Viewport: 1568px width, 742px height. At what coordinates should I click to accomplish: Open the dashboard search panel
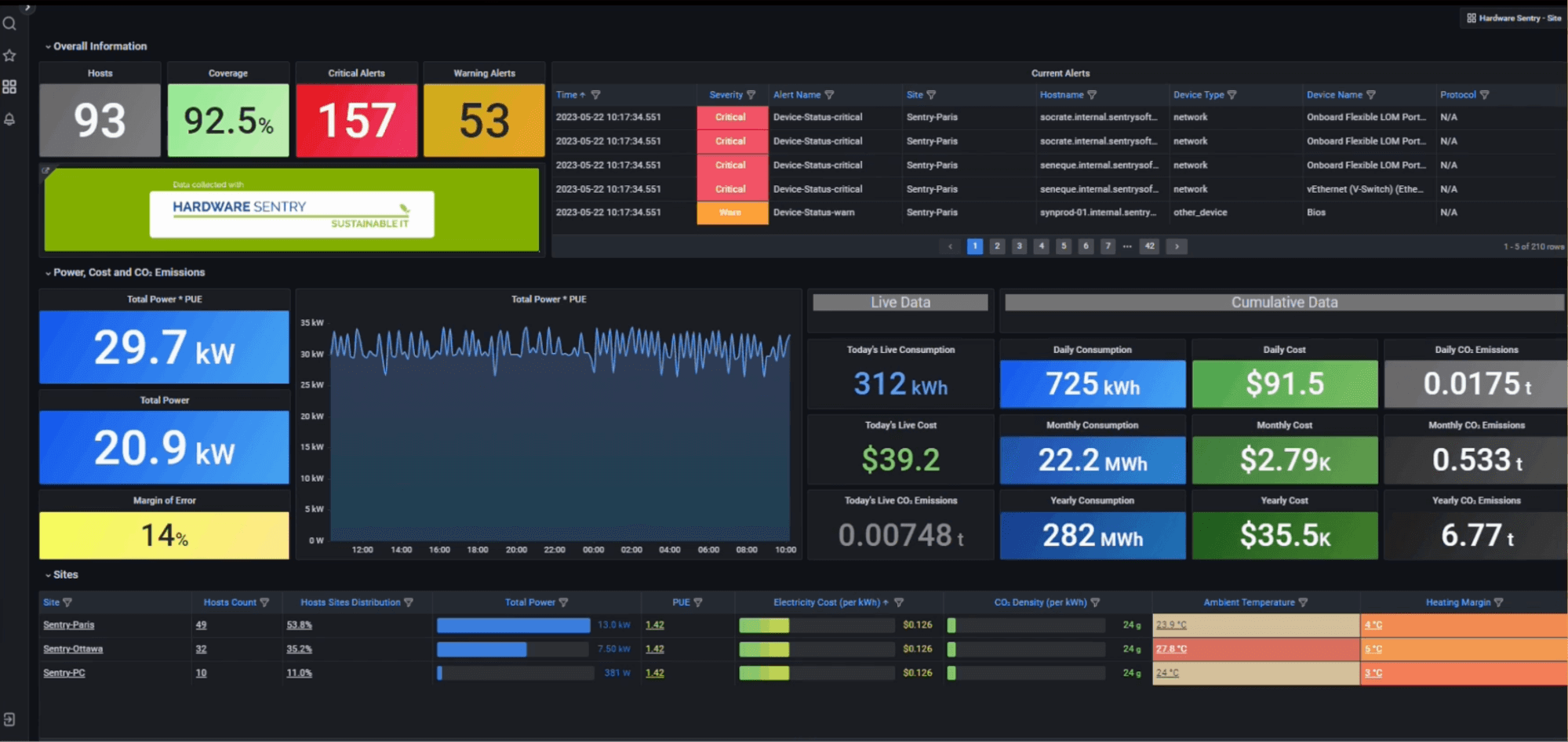click(x=10, y=24)
